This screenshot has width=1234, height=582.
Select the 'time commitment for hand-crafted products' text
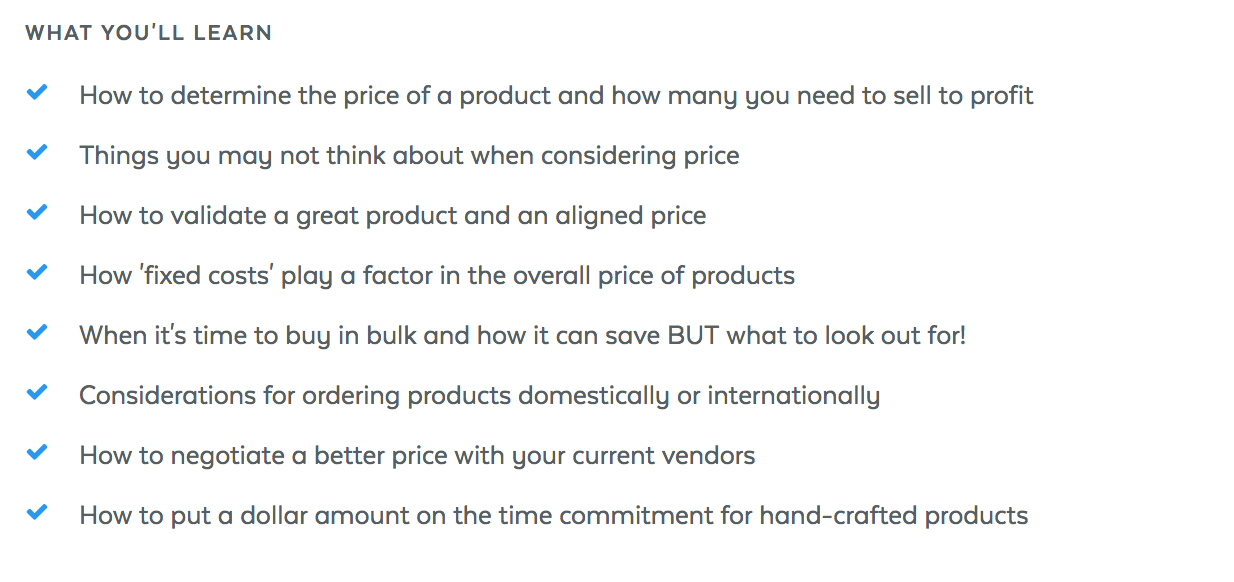554,516
